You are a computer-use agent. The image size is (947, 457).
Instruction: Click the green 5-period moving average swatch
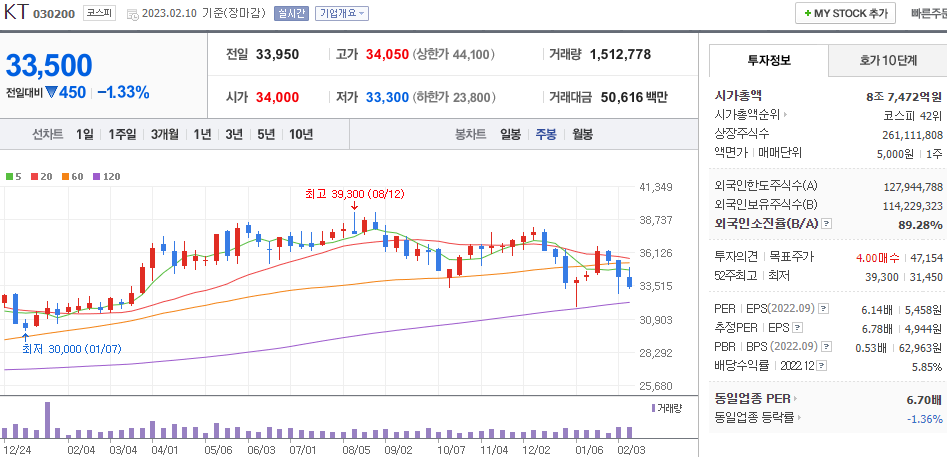tap(10, 177)
